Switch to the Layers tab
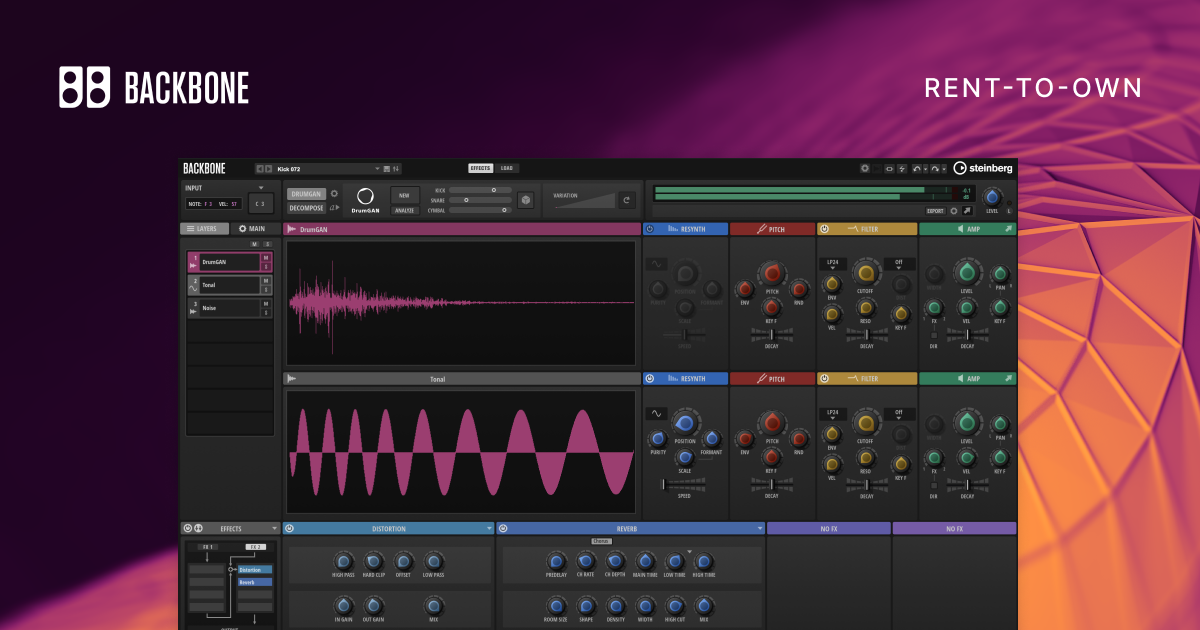Image resolution: width=1200 pixels, height=630 pixels. click(203, 229)
